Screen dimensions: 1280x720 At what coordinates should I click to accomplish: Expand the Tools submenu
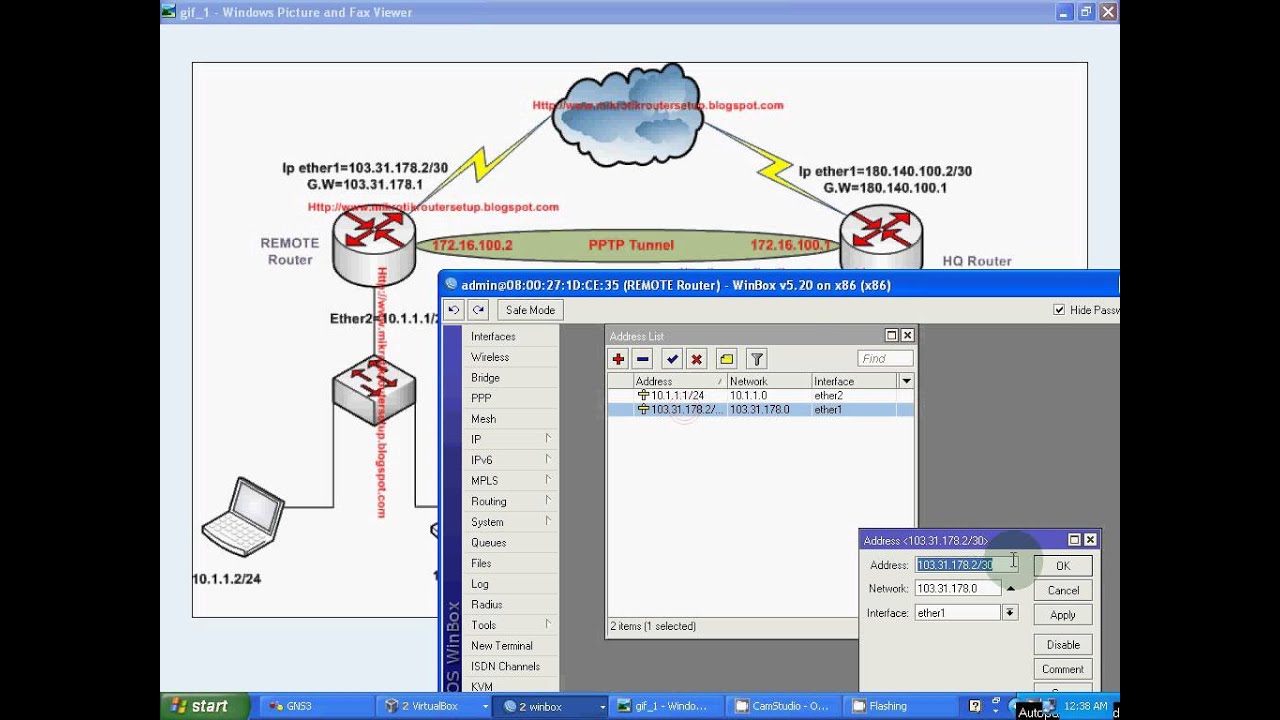click(x=509, y=625)
